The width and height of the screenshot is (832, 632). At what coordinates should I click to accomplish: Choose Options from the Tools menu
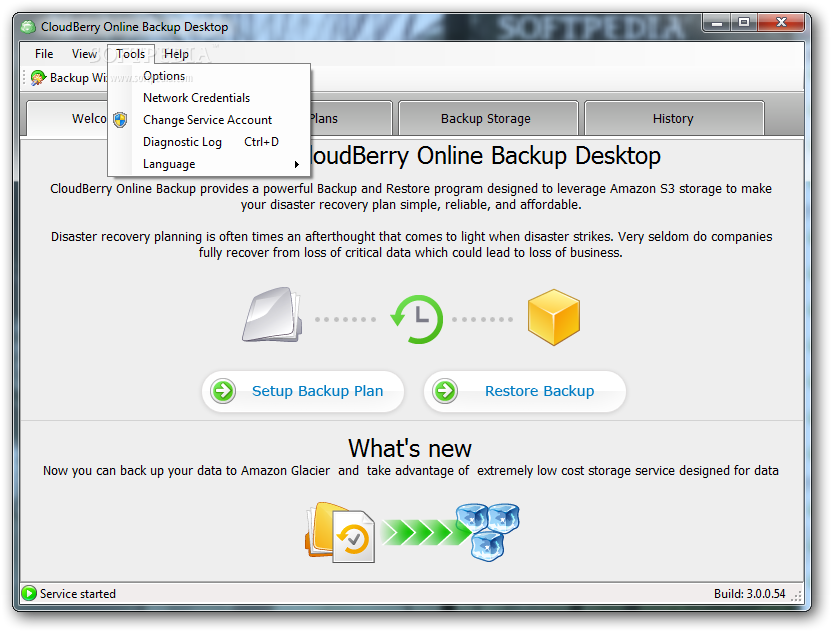coord(209,76)
